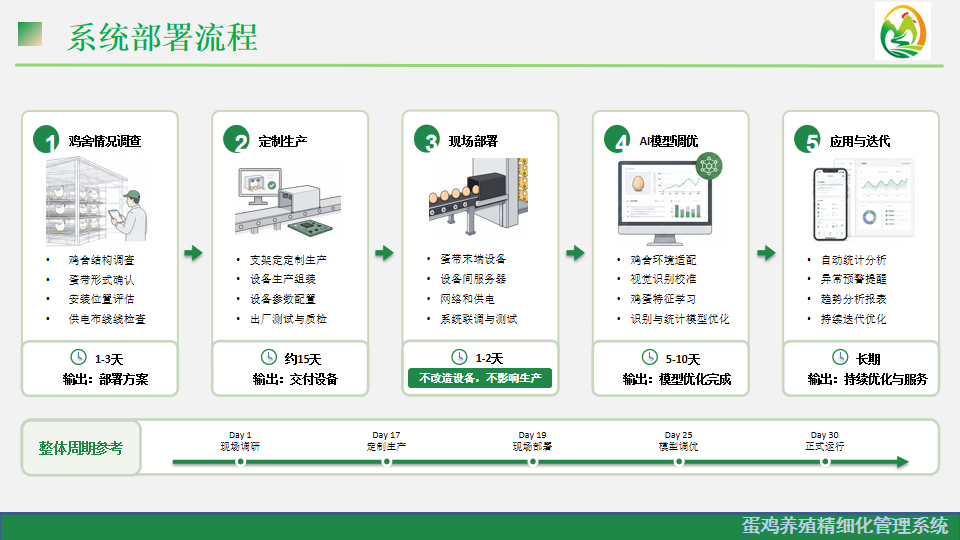Click the clock icon beside 约15天
The width and height of the screenshot is (960, 540).
(269, 357)
